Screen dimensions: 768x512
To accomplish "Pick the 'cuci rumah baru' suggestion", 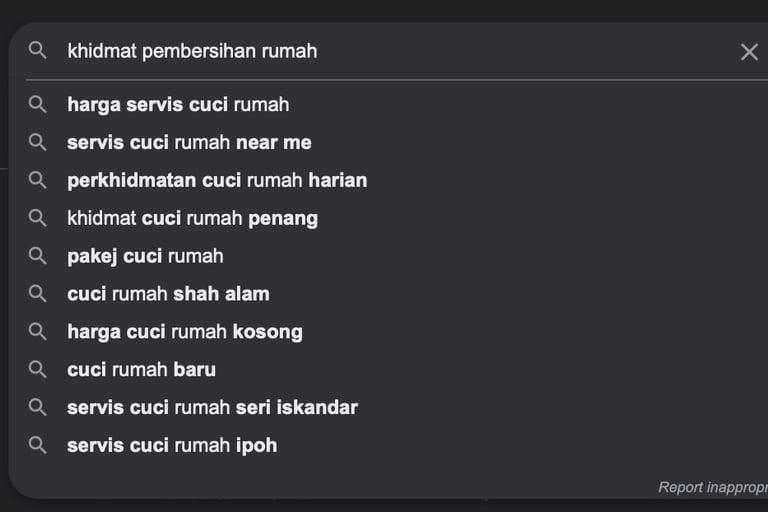I will (141, 370).
